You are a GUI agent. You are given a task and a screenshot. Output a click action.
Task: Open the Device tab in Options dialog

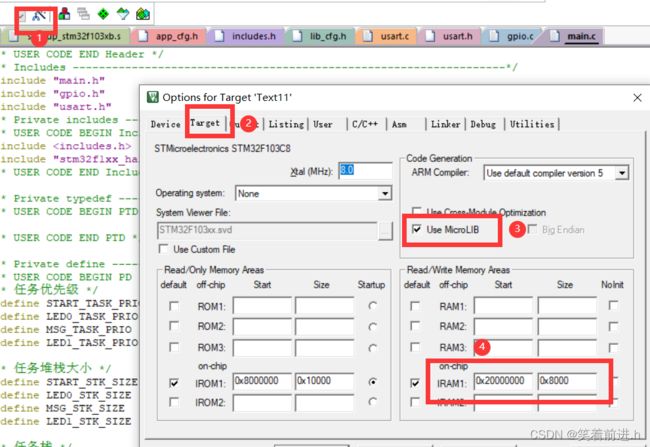tap(165, 124)
